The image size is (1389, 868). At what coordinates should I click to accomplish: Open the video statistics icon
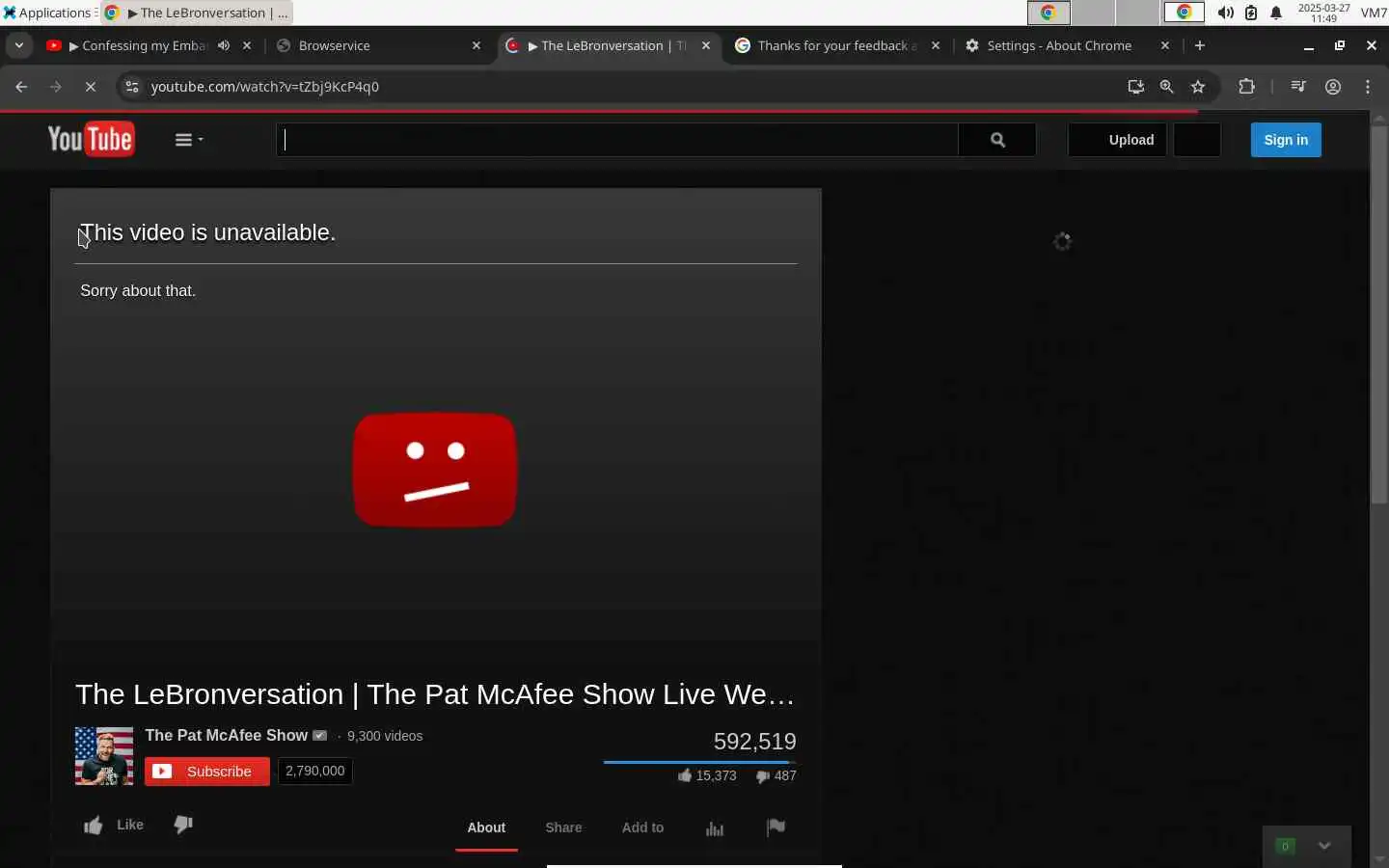[x=715, y=828]
